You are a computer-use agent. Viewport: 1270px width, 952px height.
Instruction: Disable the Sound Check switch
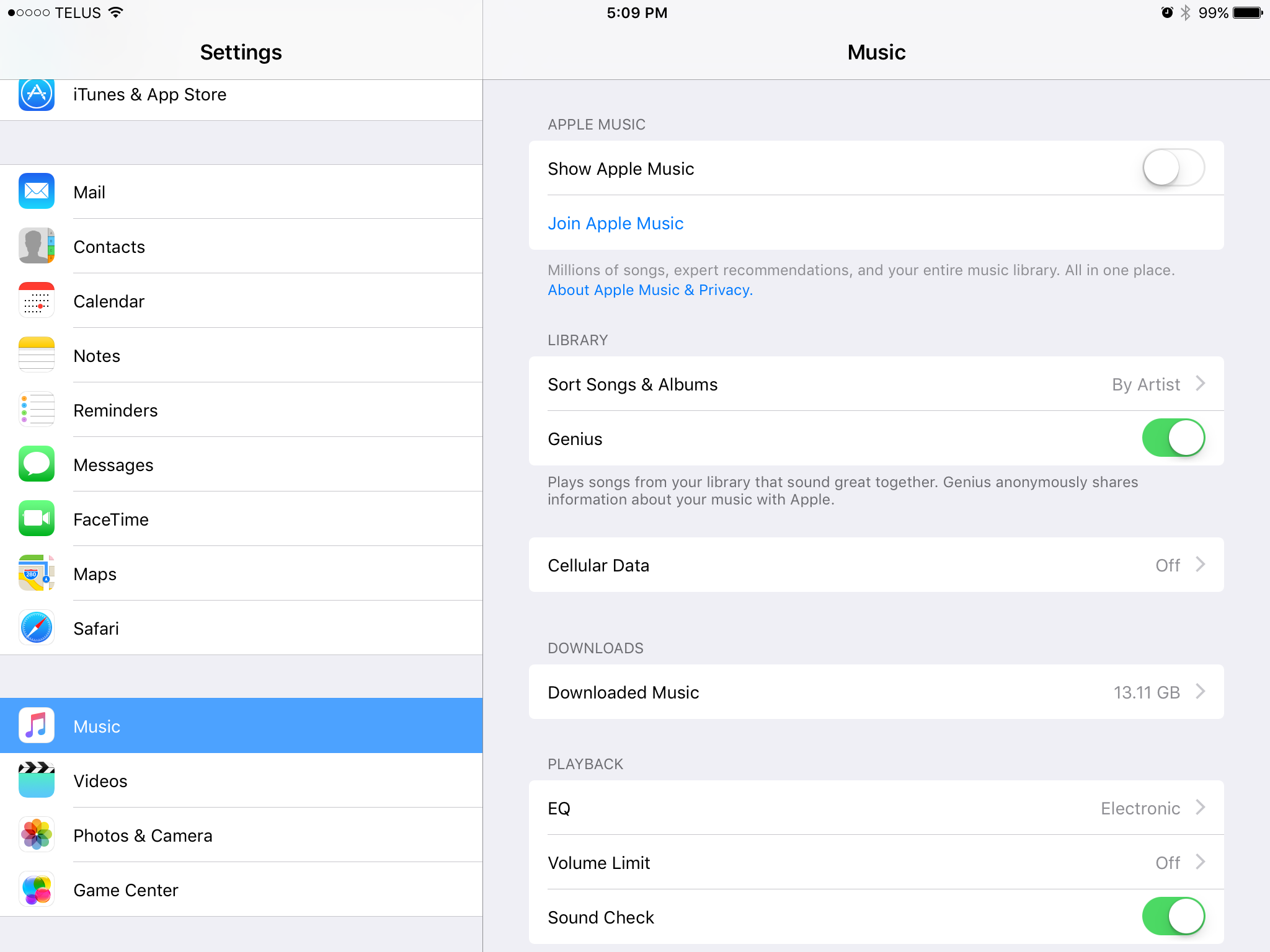[1173, 917]
